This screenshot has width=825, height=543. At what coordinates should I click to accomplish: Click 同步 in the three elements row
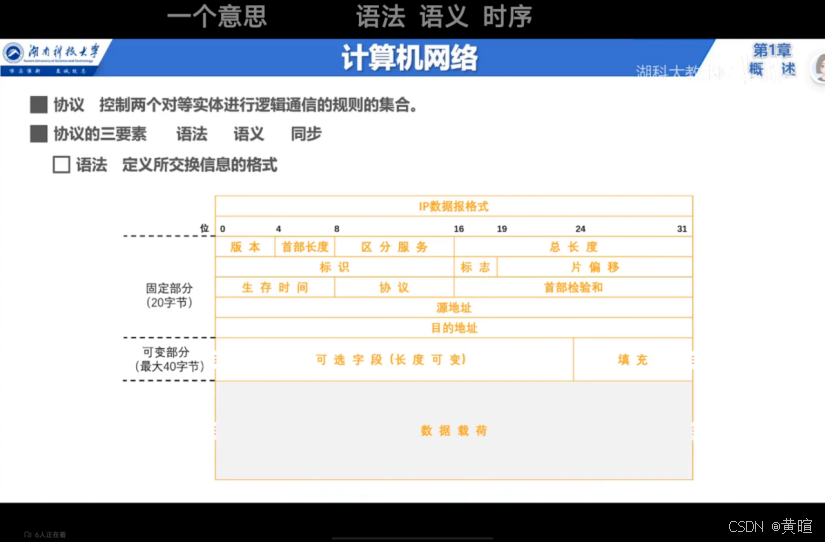click(306, 134)
